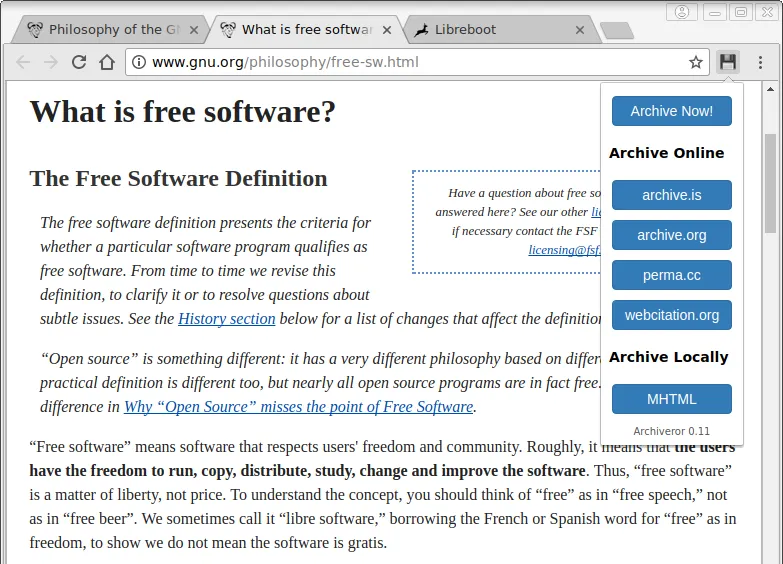Archive the page to webcitation.org
This screenshot has height=564, width=783.
(x=672, y=315)
